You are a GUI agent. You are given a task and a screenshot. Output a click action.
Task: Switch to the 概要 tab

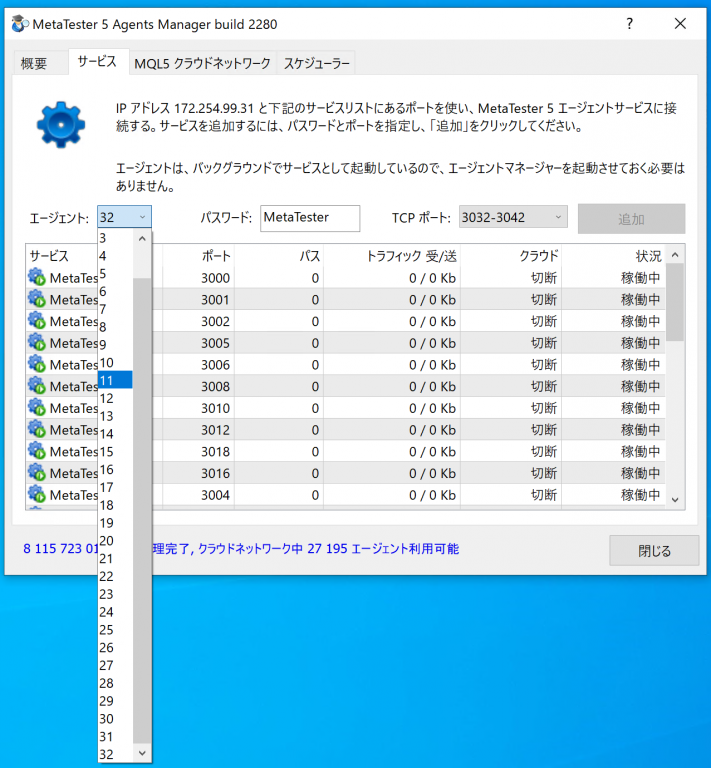(x=34, y=63)
